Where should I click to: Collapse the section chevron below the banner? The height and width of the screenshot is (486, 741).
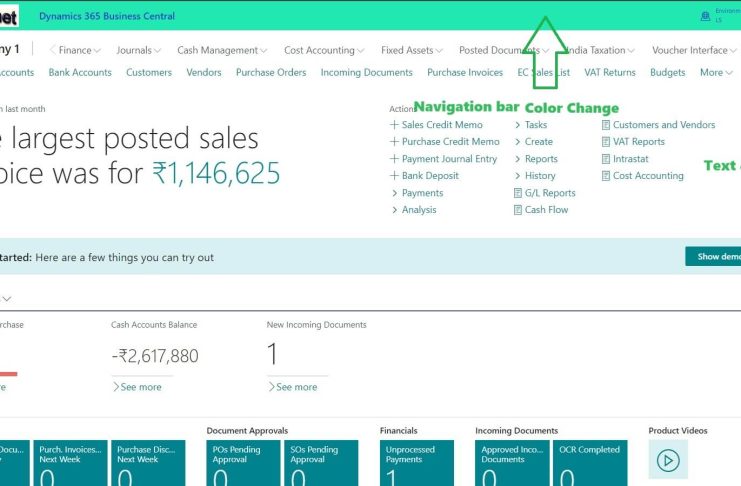[x=7, y=299]
